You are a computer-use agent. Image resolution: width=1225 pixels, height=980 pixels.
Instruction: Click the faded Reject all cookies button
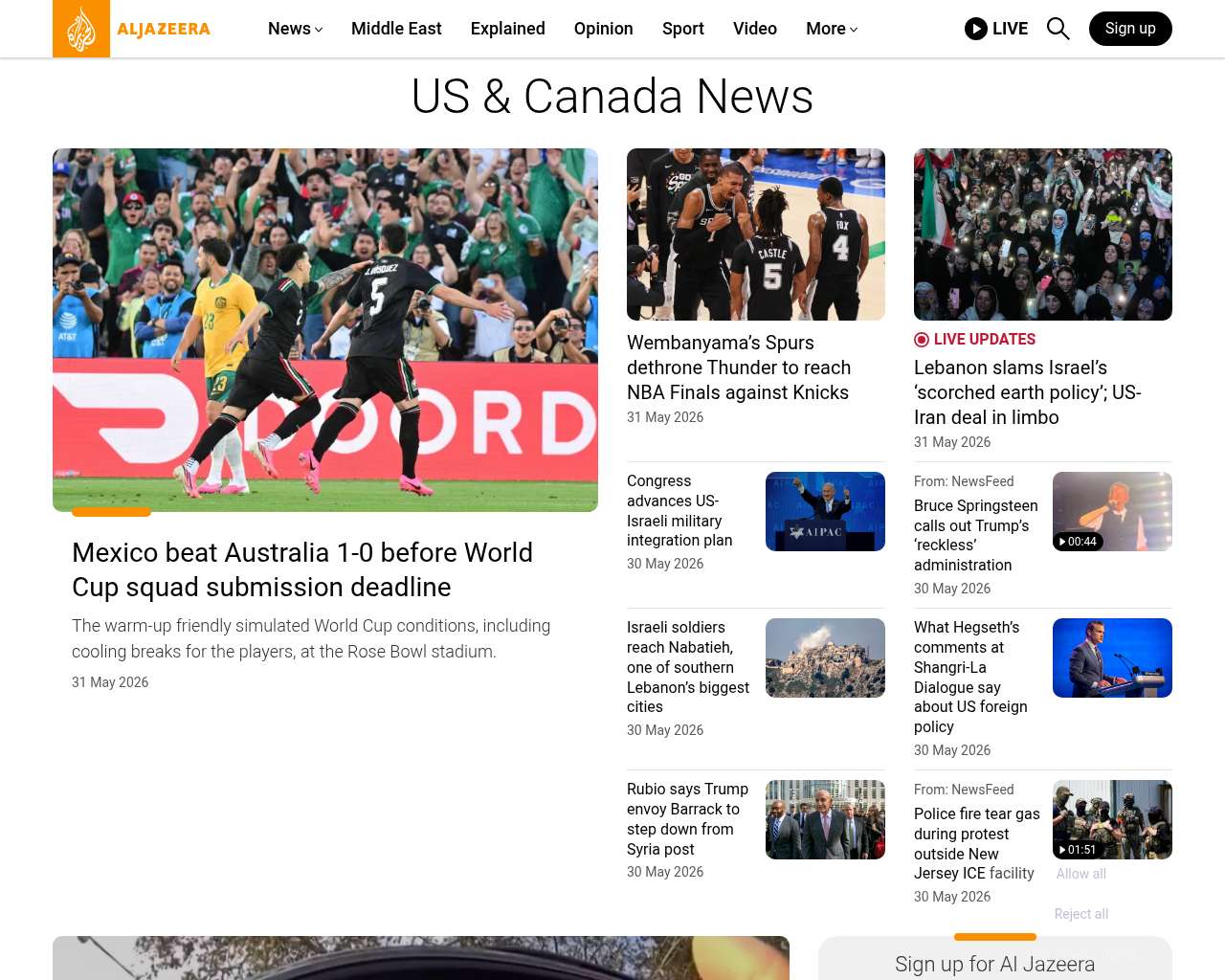(1081, 914)
